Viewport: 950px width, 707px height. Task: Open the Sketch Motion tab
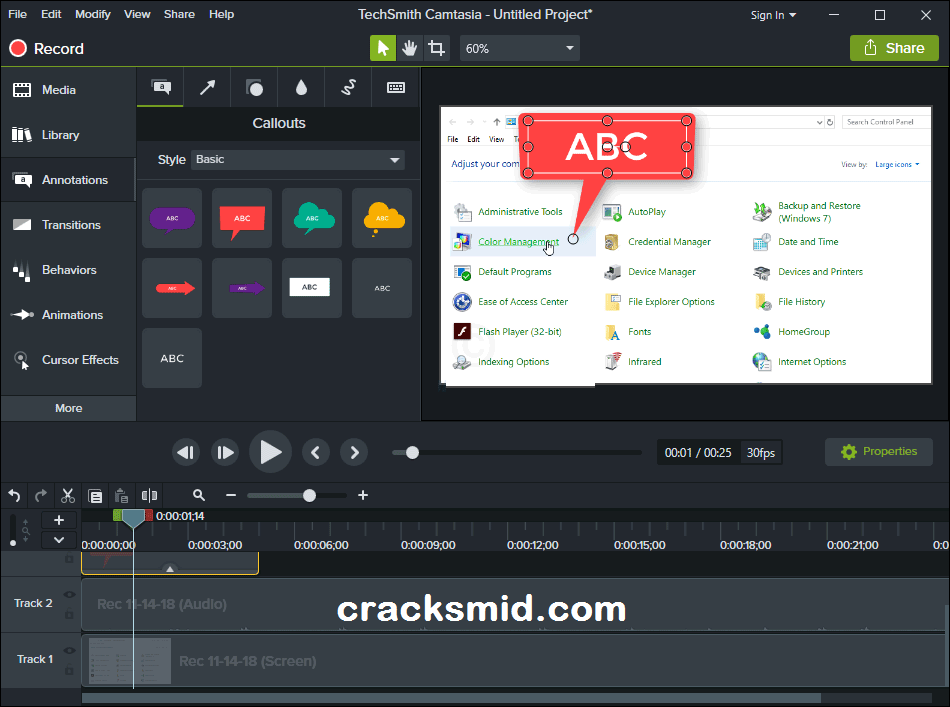(348, 87)
